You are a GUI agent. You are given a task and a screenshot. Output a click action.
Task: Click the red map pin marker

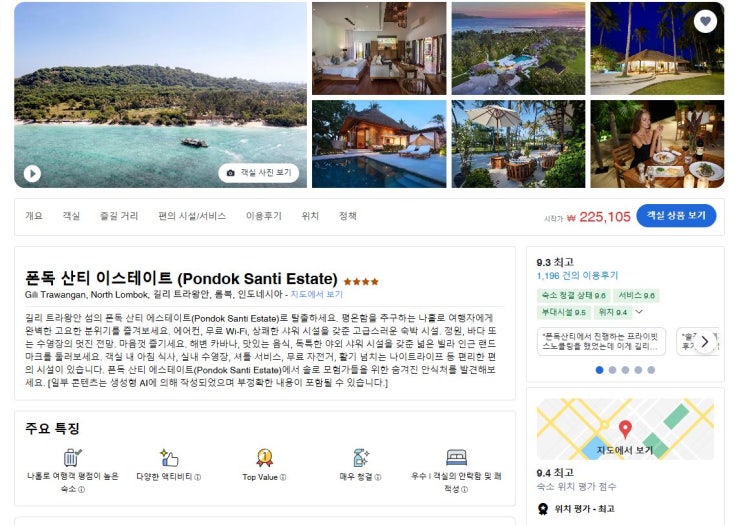625,429
